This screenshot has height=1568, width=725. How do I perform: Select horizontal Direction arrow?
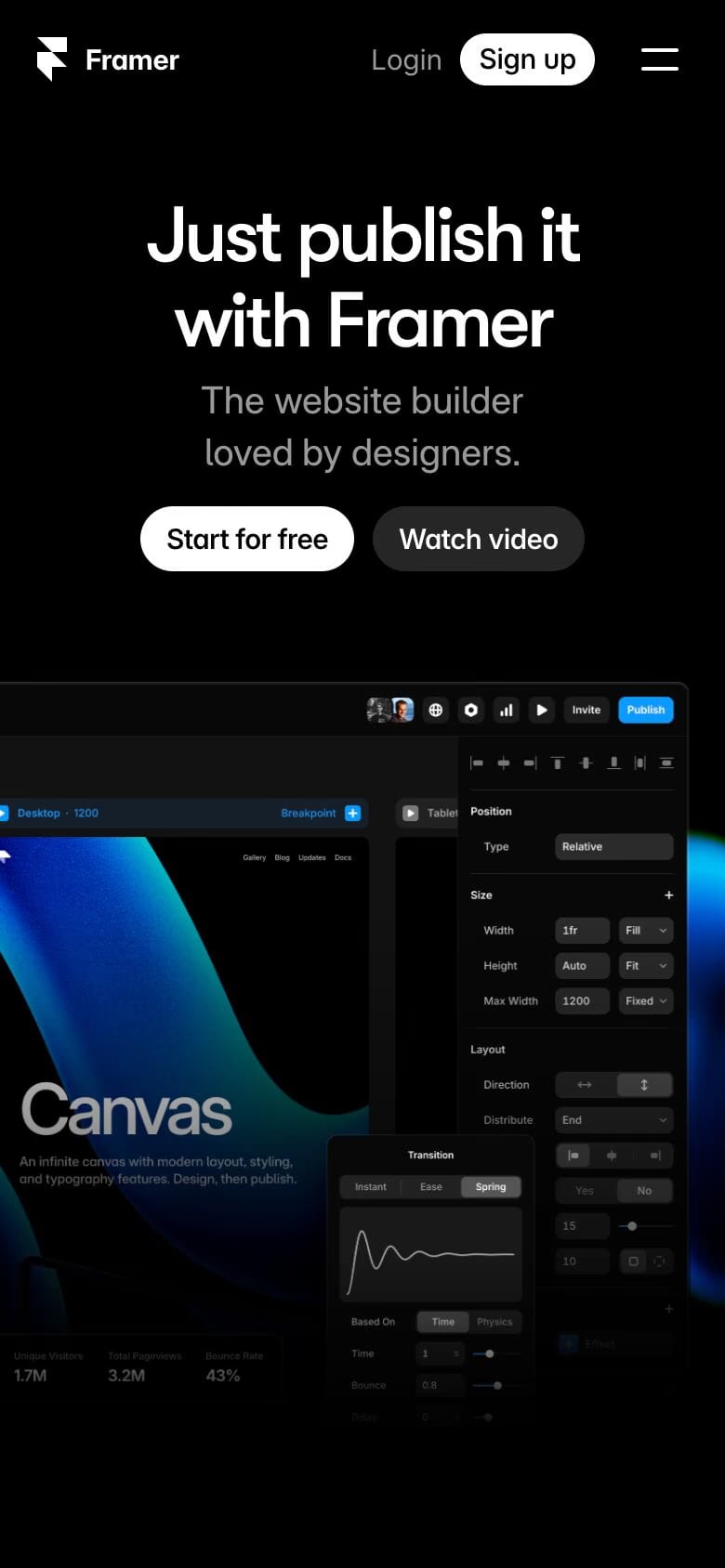click(x=585, y=1085)
